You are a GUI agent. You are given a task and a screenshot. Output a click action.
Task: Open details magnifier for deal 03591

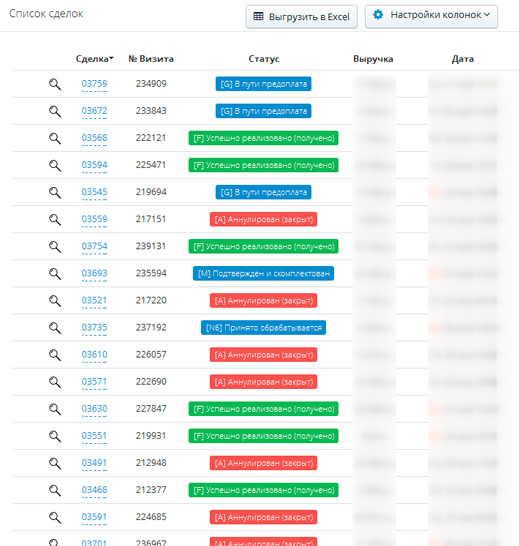click(x=55, y=517)
